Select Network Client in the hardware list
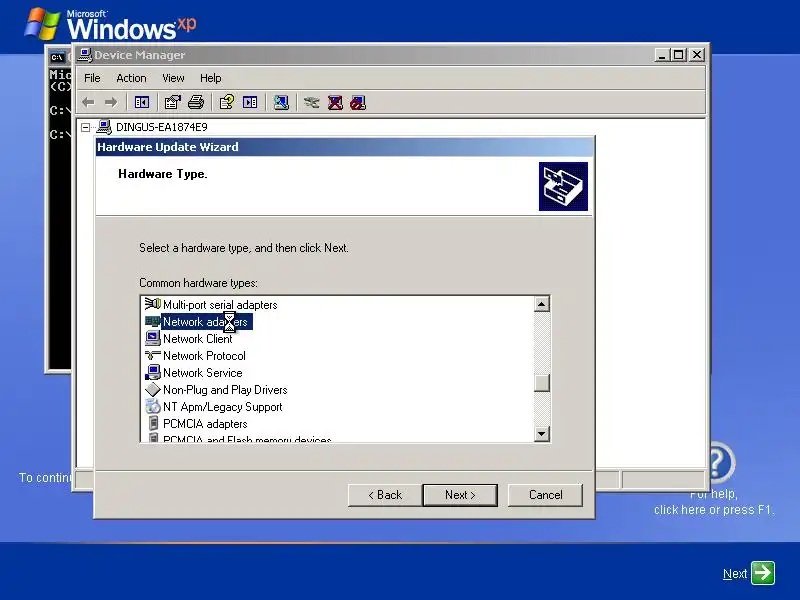Viewport: 800px width, 600px height. (x=197, y=339)
